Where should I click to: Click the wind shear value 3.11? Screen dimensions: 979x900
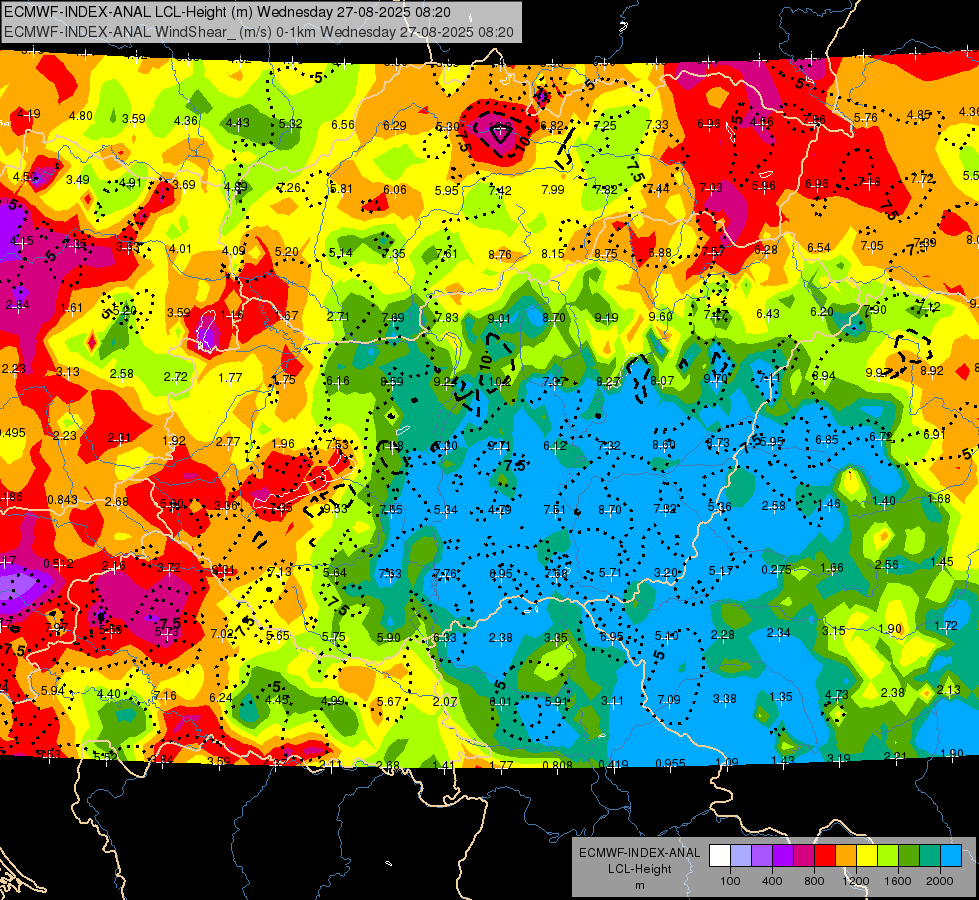[x=612, y=701]
